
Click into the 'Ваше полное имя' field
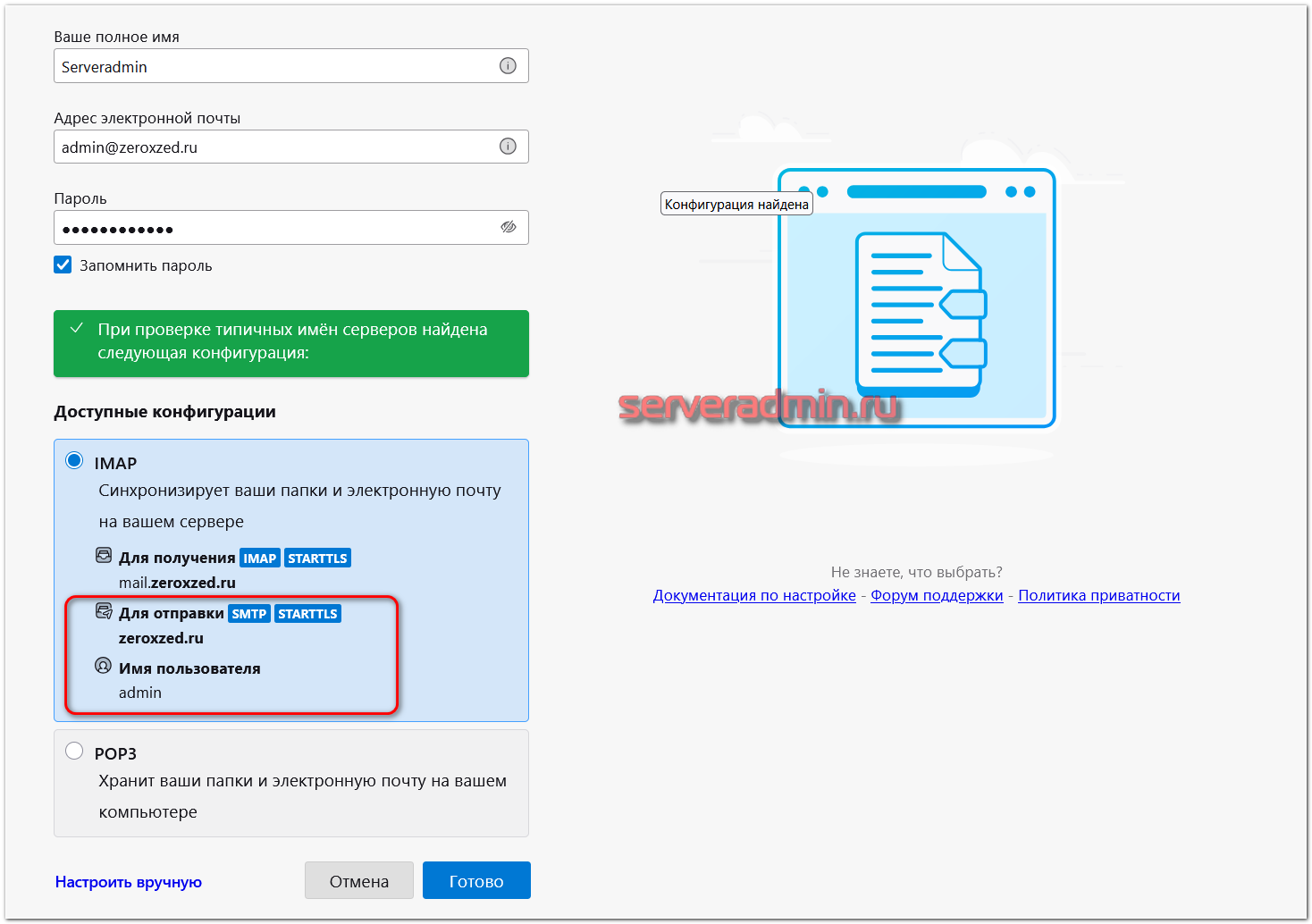click(x=273, y=66)
